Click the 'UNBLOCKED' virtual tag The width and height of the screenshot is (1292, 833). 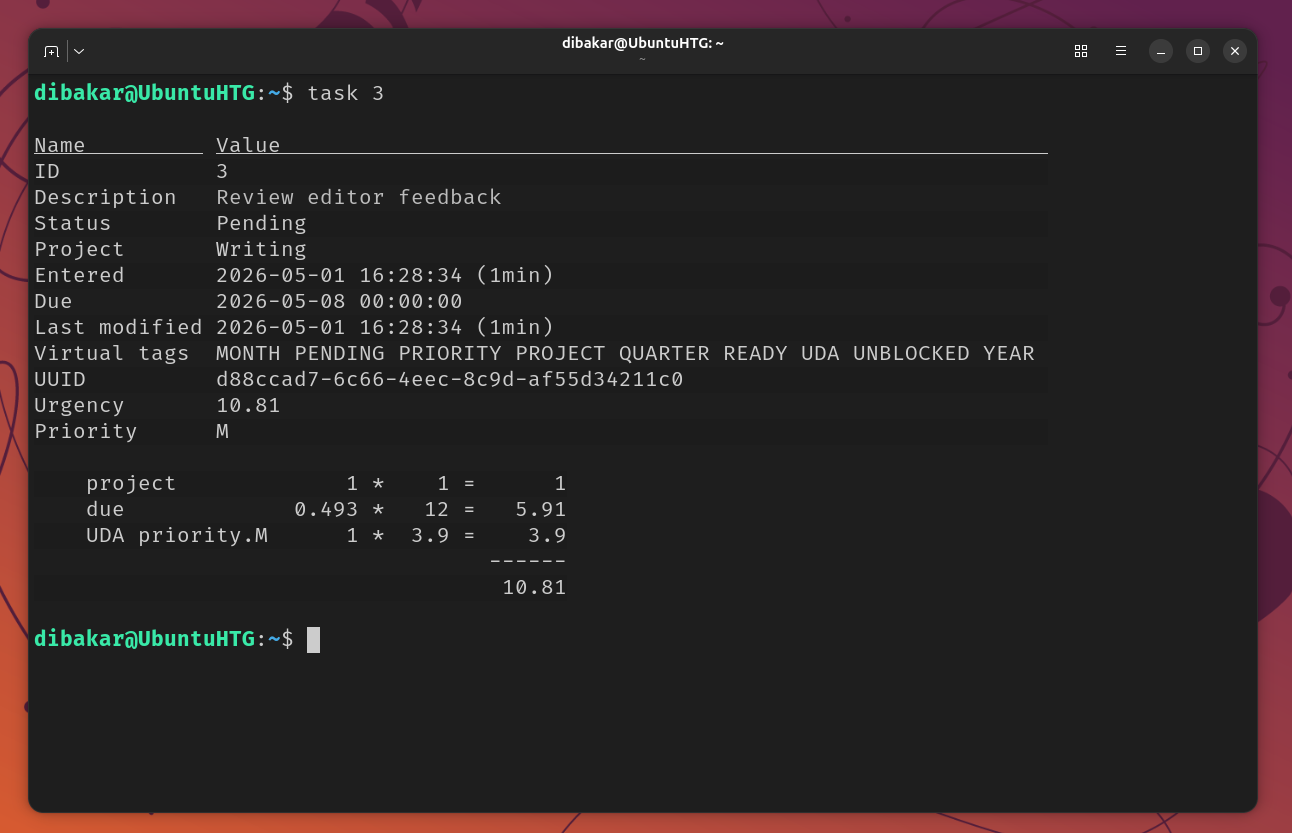pos(911,353)
